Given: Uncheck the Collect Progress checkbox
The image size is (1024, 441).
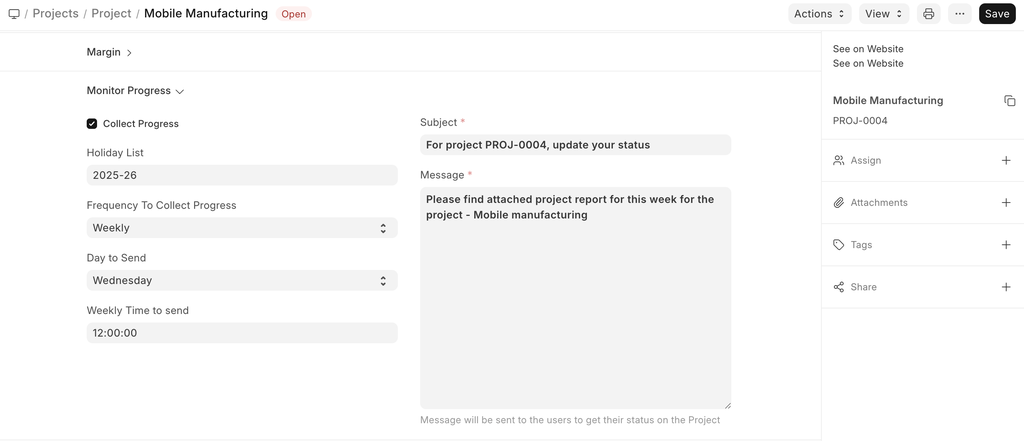Looking at the screenshot, I should coord(92,124).
